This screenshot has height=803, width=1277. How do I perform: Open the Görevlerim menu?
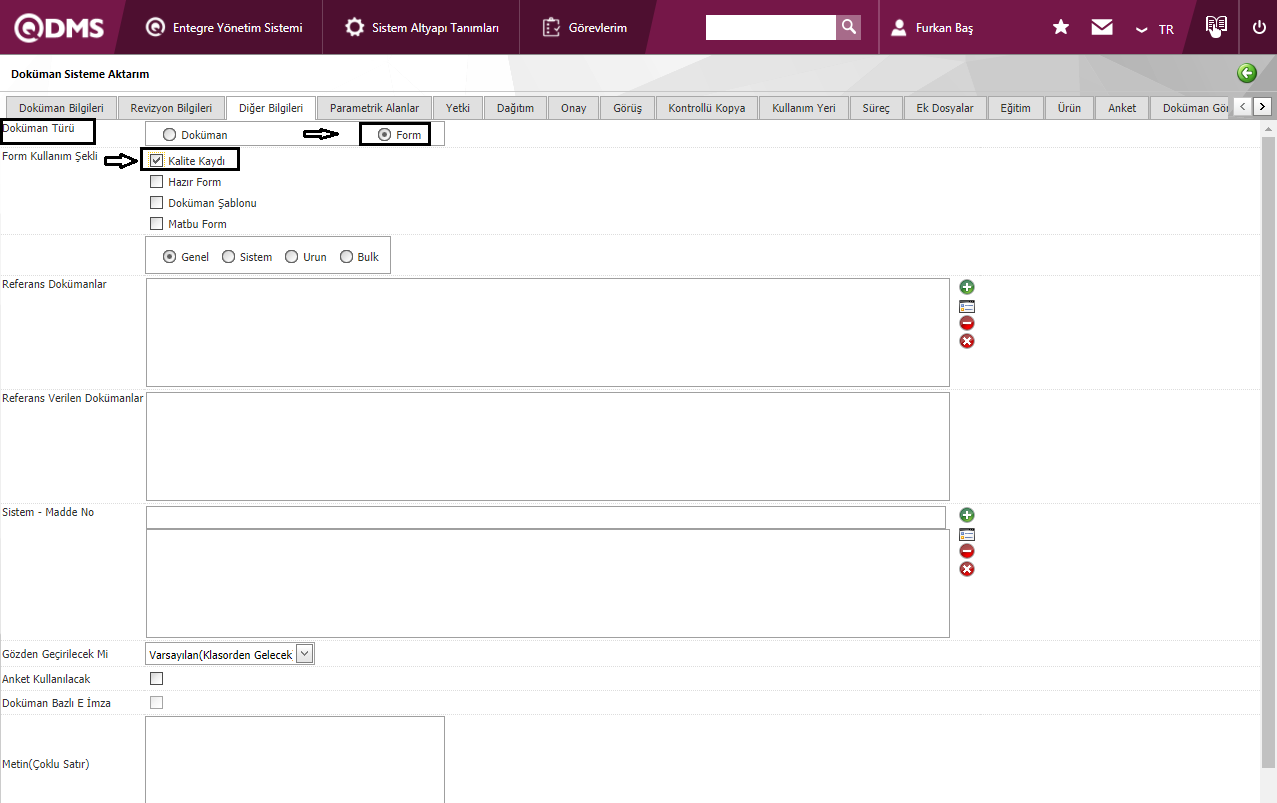pyautogui.click(x=585, y=28)
